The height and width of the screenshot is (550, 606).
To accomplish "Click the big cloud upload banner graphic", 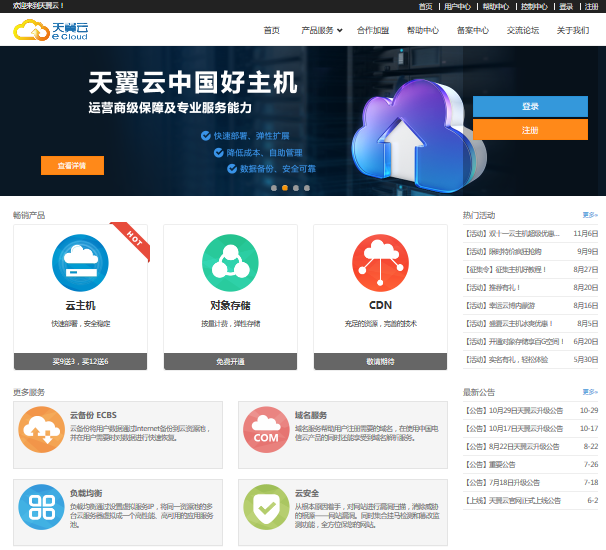I will click(419, 136).
